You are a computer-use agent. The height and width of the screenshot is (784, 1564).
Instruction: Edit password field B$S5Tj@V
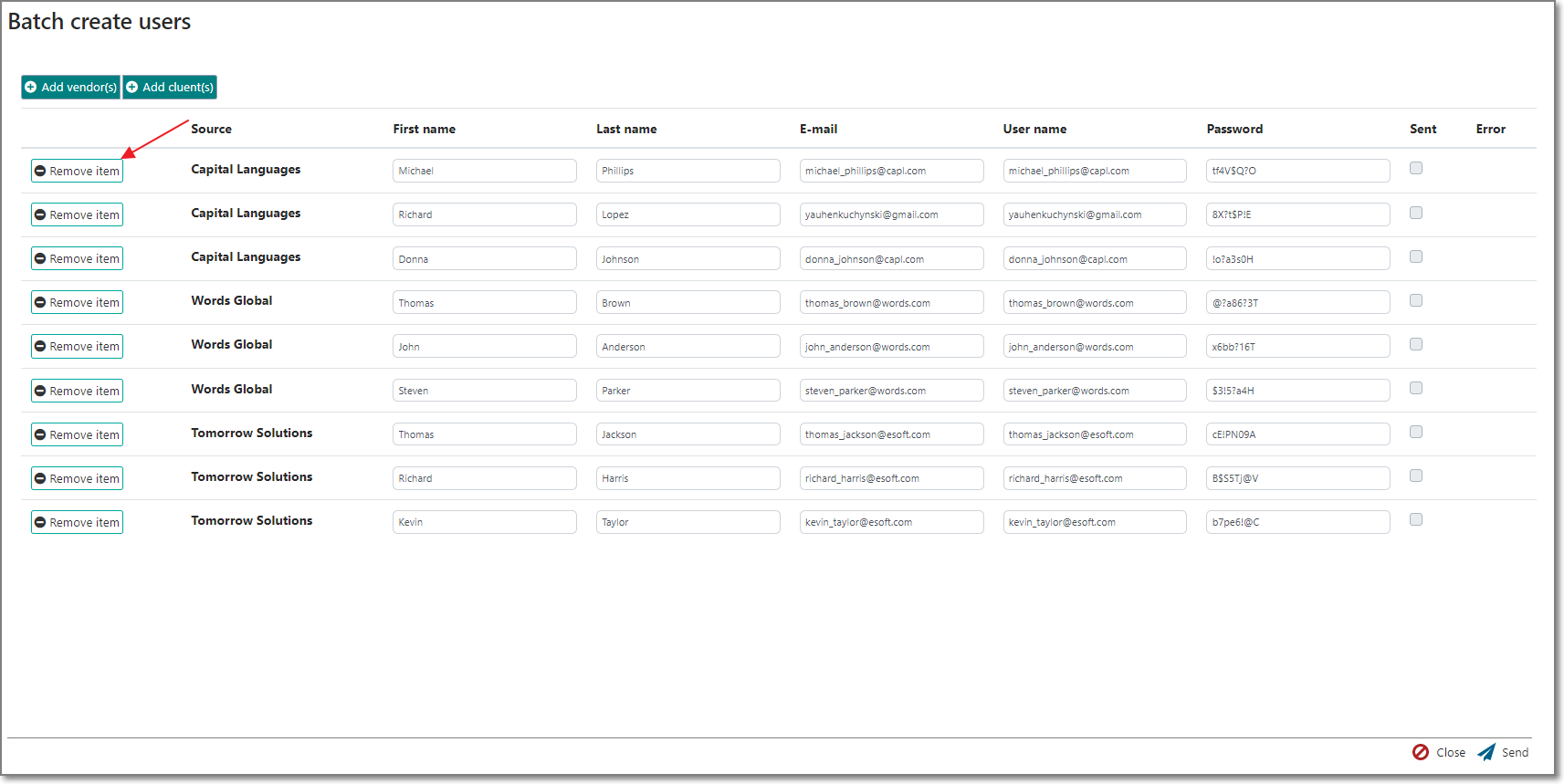pyautogui.click(x=1298, y=478)
